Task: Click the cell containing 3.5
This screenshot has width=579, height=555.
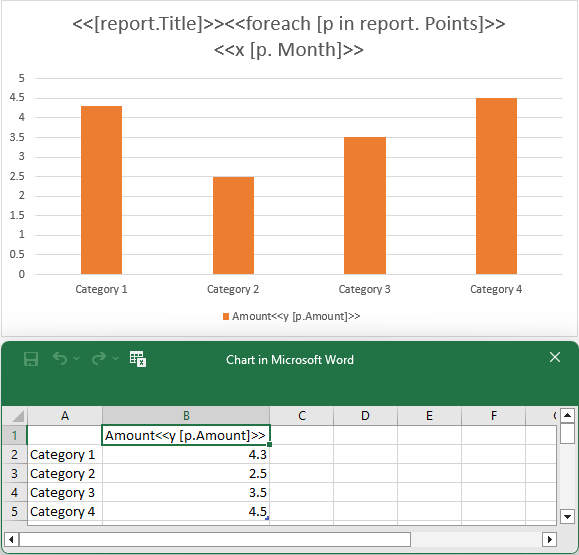Action: coord(186,493)
